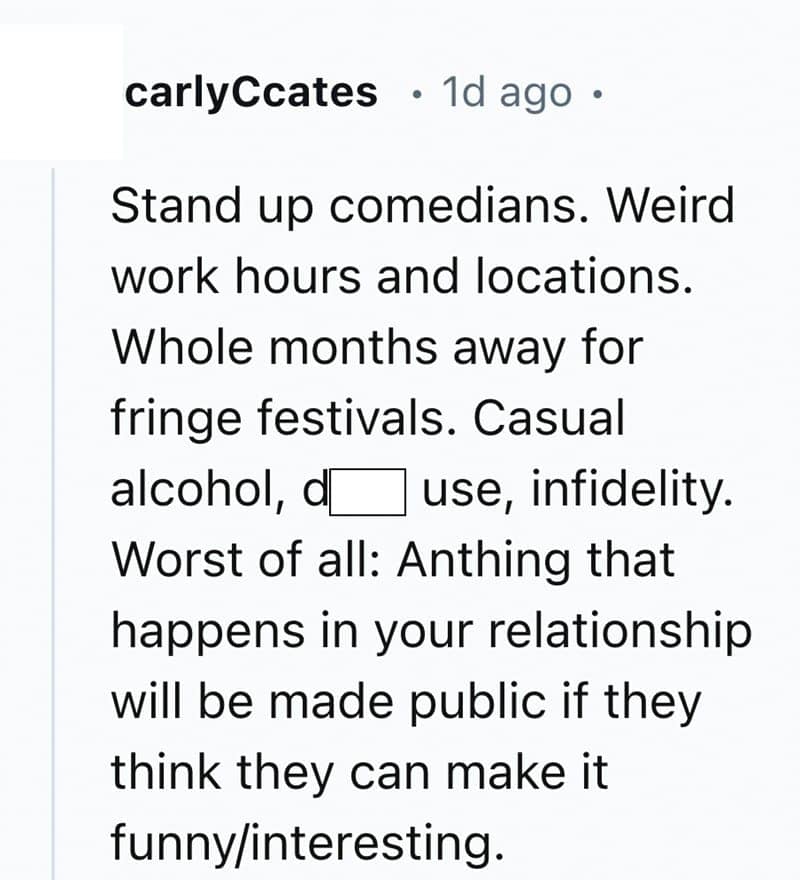The width and height of the screenshot is (800, 880).
Task: Click the final "funny/interesting." text
Action: coord(304,844)
